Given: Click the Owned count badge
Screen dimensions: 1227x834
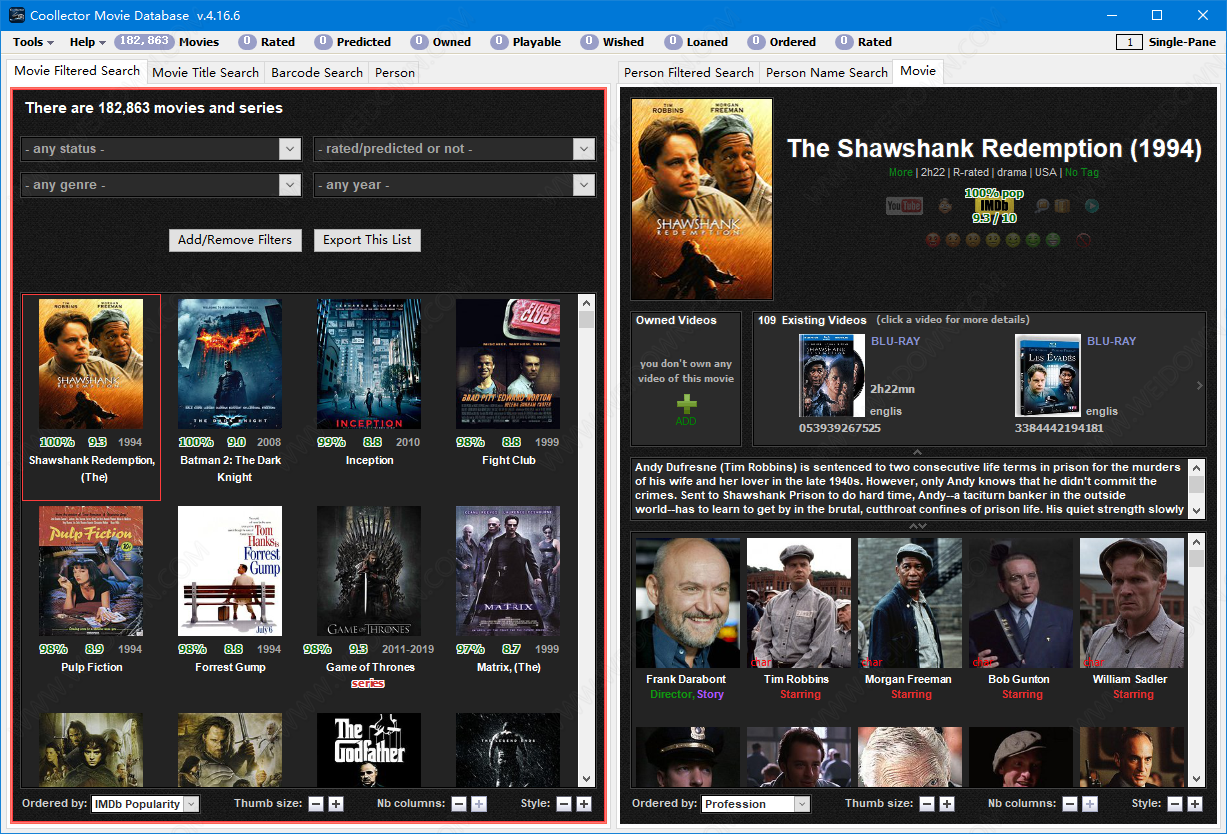Looking at the screenshot, I should click(x=419, y=42).
